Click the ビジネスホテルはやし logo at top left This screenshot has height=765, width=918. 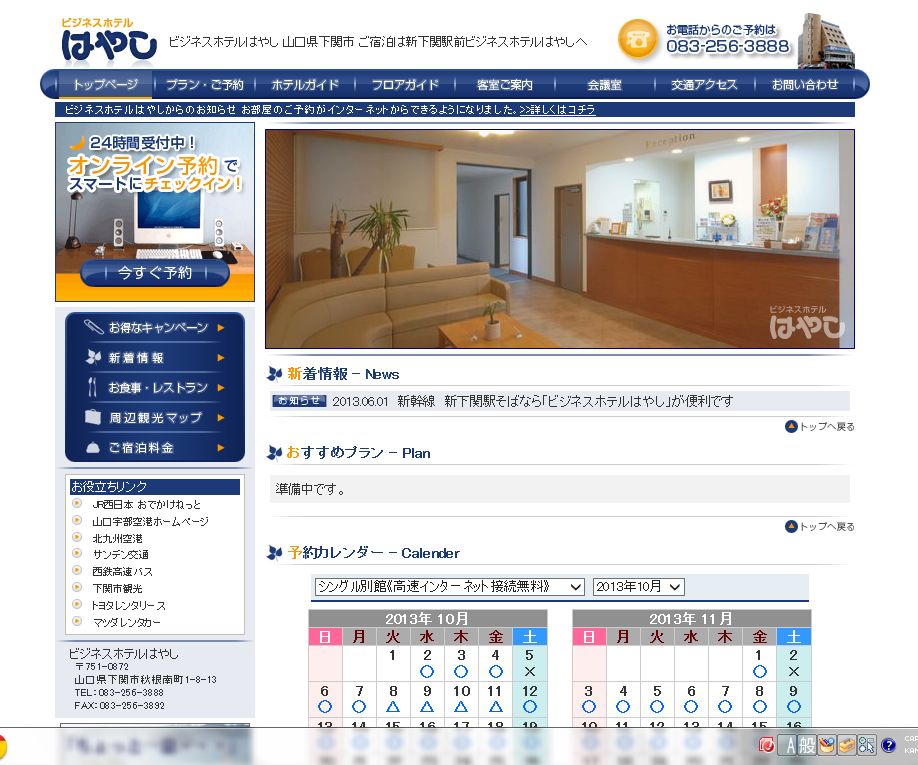[x=109, y=40]
